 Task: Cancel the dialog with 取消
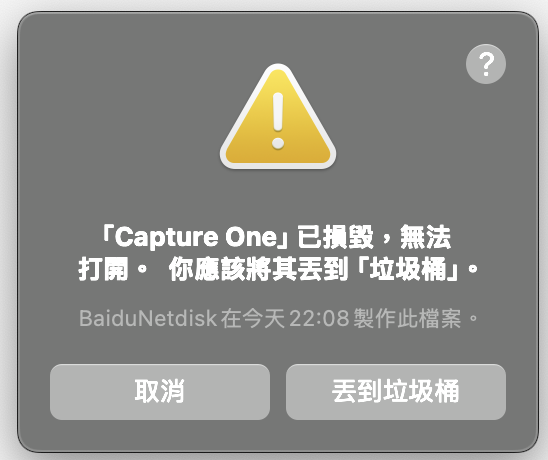[x=160, y=392]
